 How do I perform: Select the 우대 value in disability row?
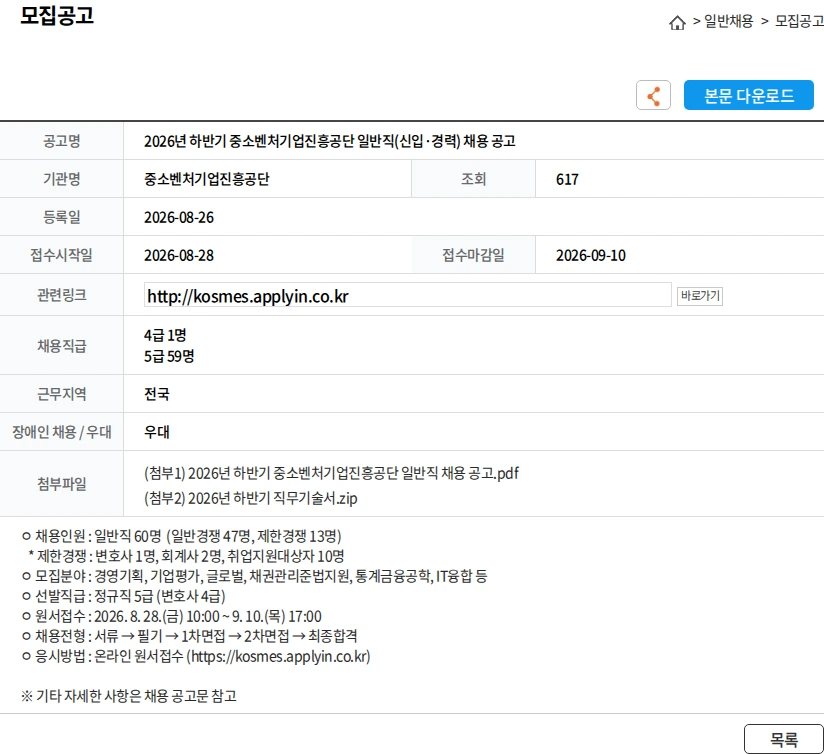(157, 432)
